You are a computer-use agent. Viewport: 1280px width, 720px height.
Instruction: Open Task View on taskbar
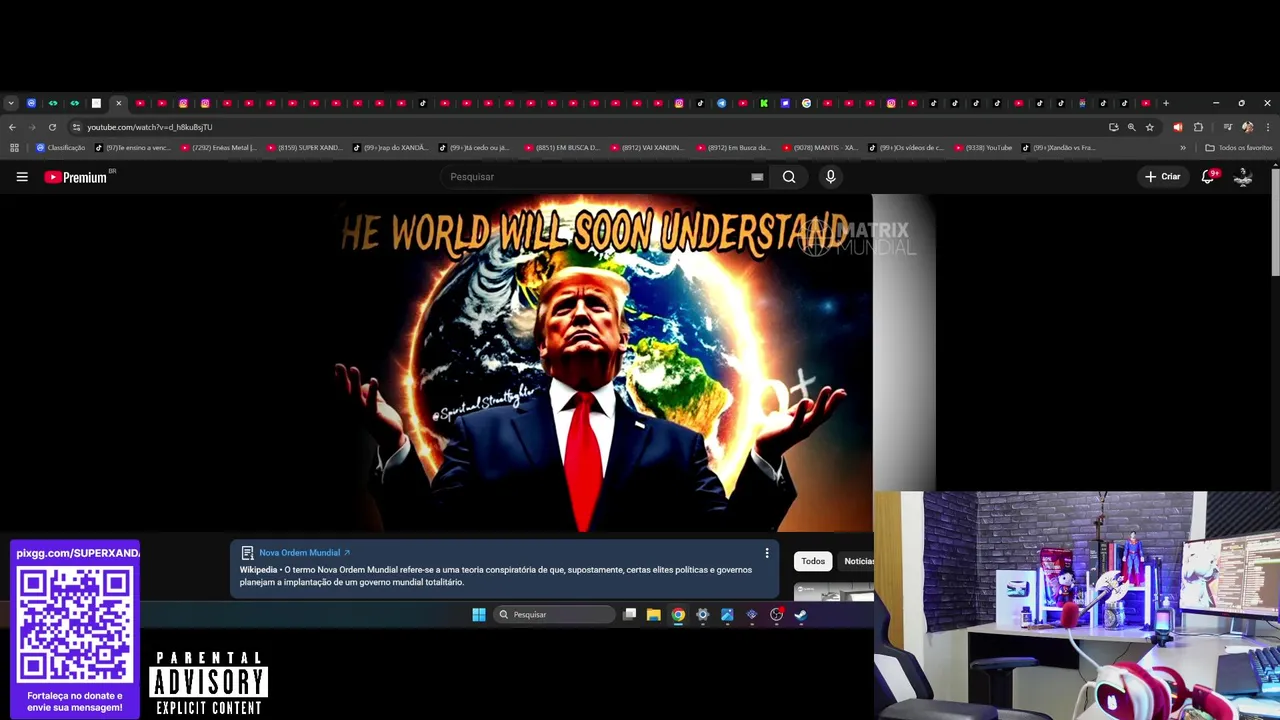(629, 615)
